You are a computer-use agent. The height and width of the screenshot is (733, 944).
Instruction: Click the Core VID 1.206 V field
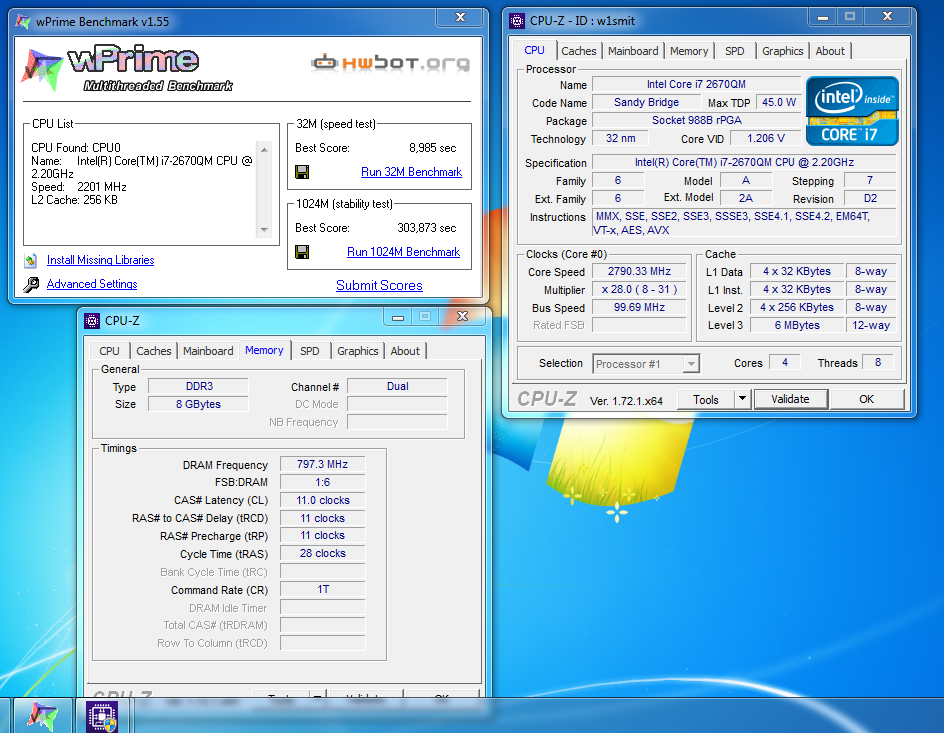coord(766,138)
